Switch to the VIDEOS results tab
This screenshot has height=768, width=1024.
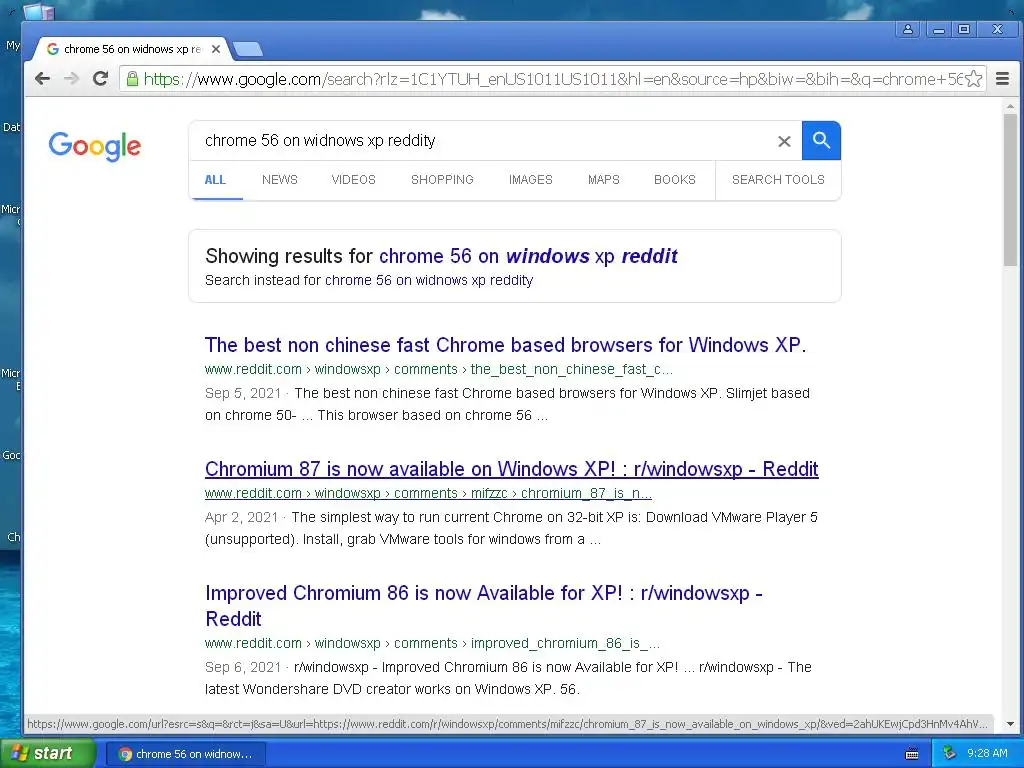pos(353,180)
